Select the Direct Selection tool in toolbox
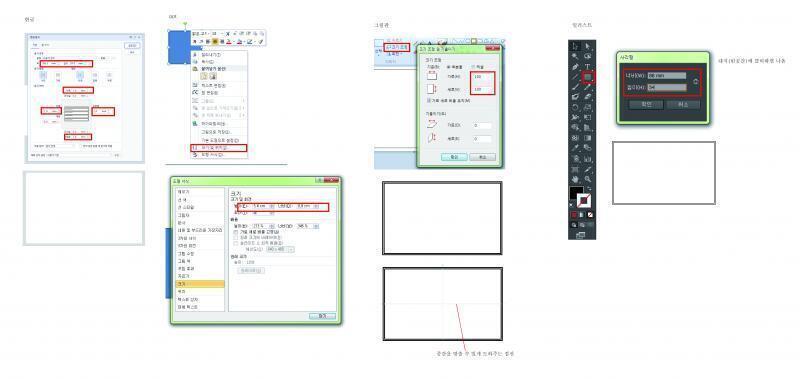 click(588, 46)
